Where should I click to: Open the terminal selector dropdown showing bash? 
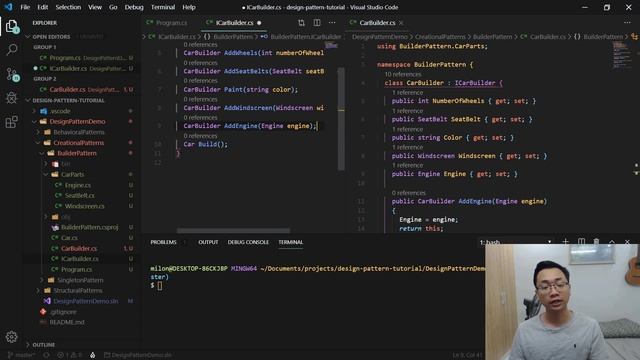516,242
